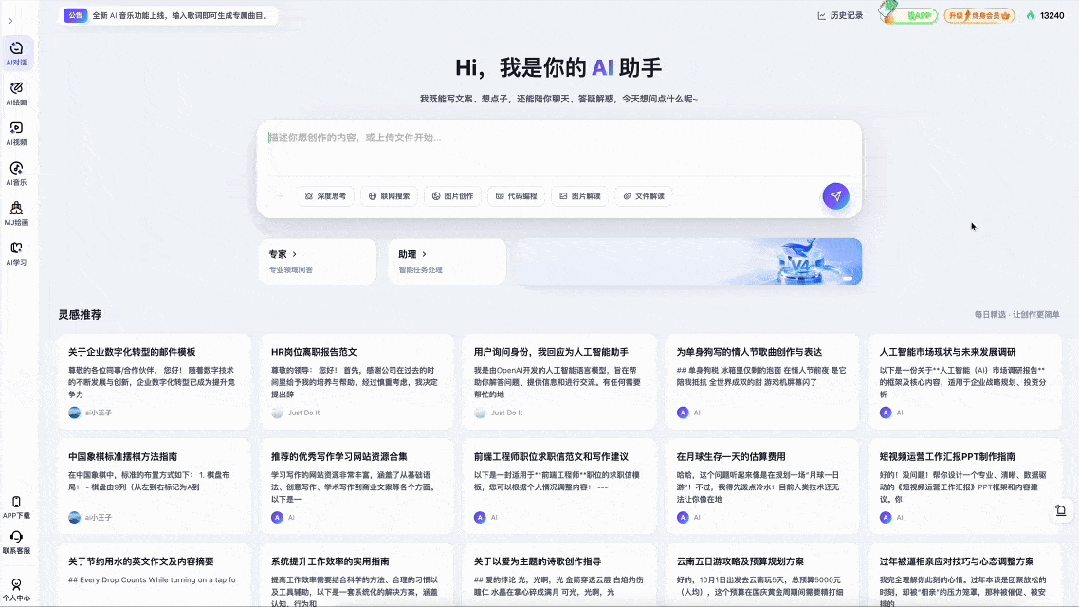Open the AI视频 video section
This screenshot has height=607, width=1079.
[x=17, y=134]
